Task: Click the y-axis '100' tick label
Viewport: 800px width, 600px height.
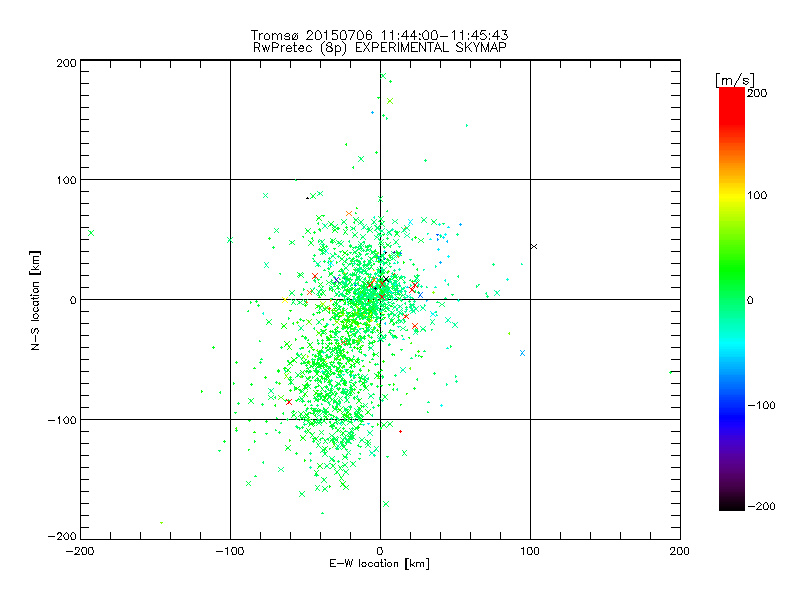Action: [66, 180]
